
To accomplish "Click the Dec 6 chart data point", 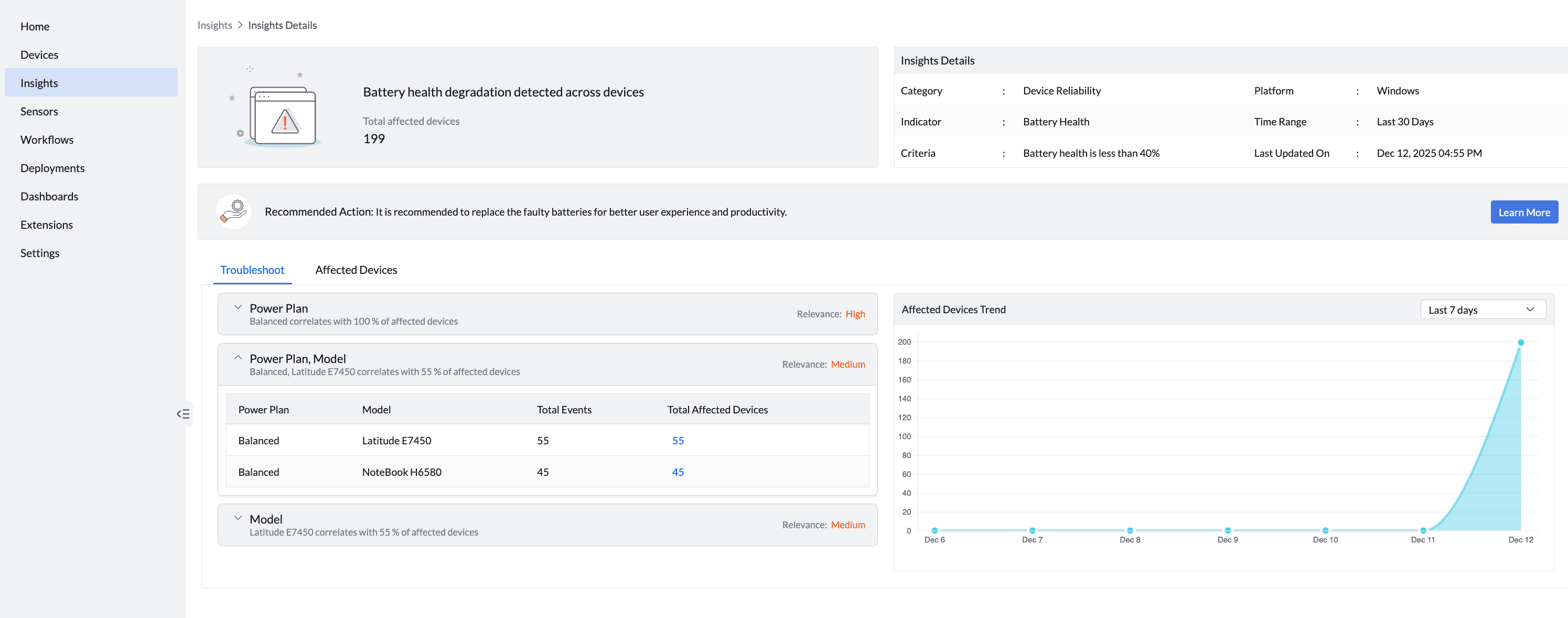I will pyautogui.click(x=935, y=530).
